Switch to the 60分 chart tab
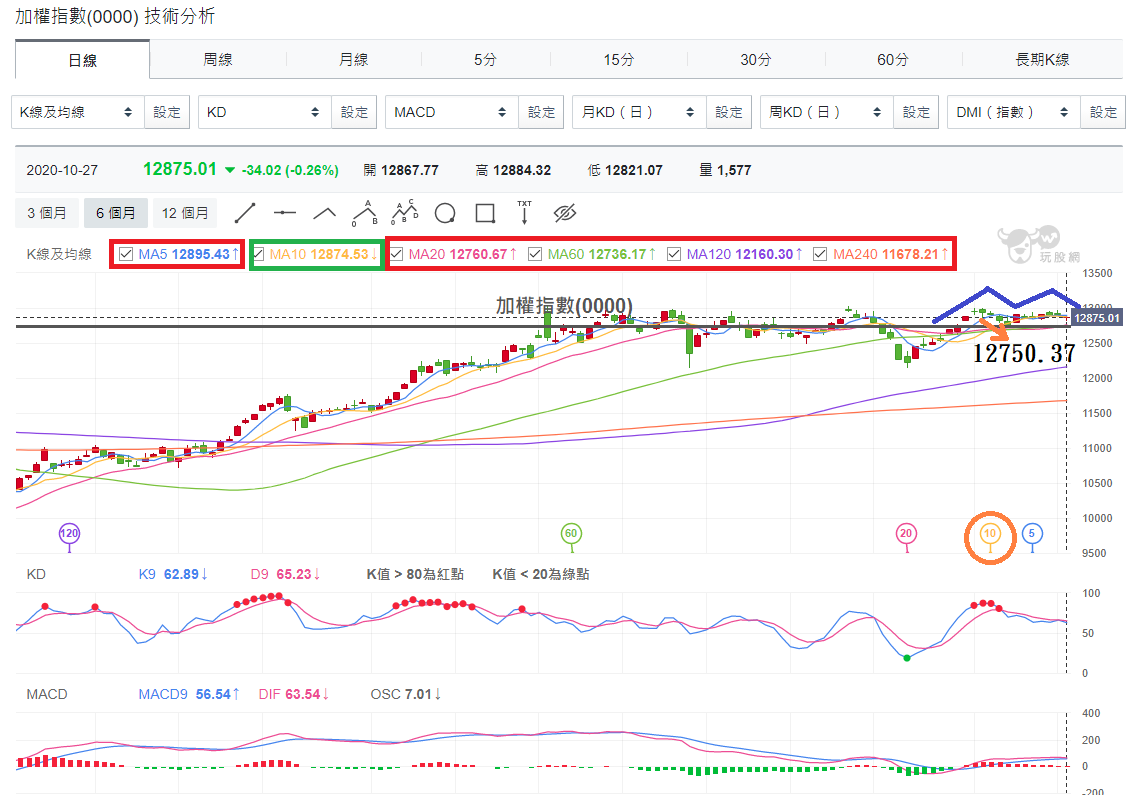The width and height of the screenshot is (1135, 795). point(893,59)
